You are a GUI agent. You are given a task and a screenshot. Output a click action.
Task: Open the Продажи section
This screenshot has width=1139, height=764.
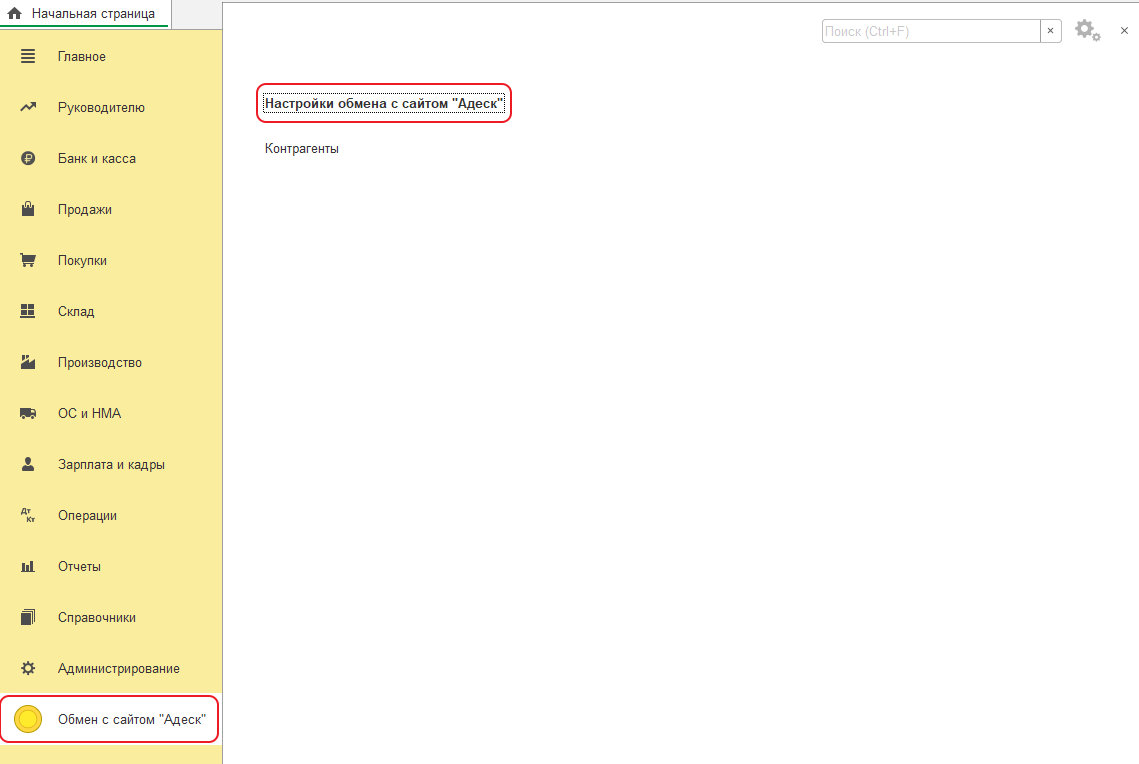pos(85,209)
